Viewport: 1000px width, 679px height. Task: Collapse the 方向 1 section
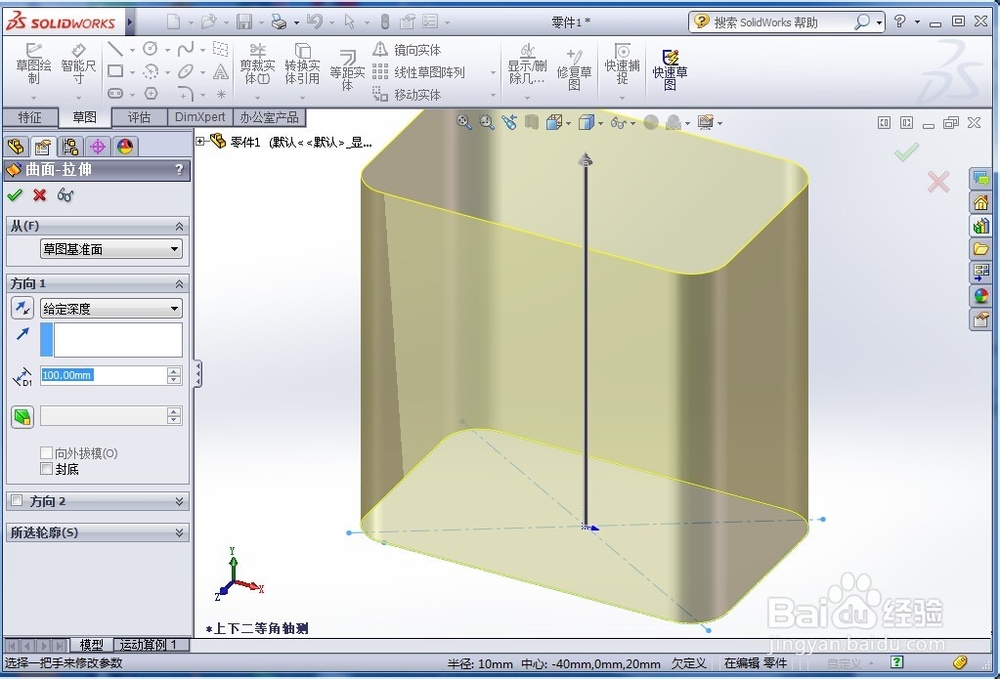179,284
